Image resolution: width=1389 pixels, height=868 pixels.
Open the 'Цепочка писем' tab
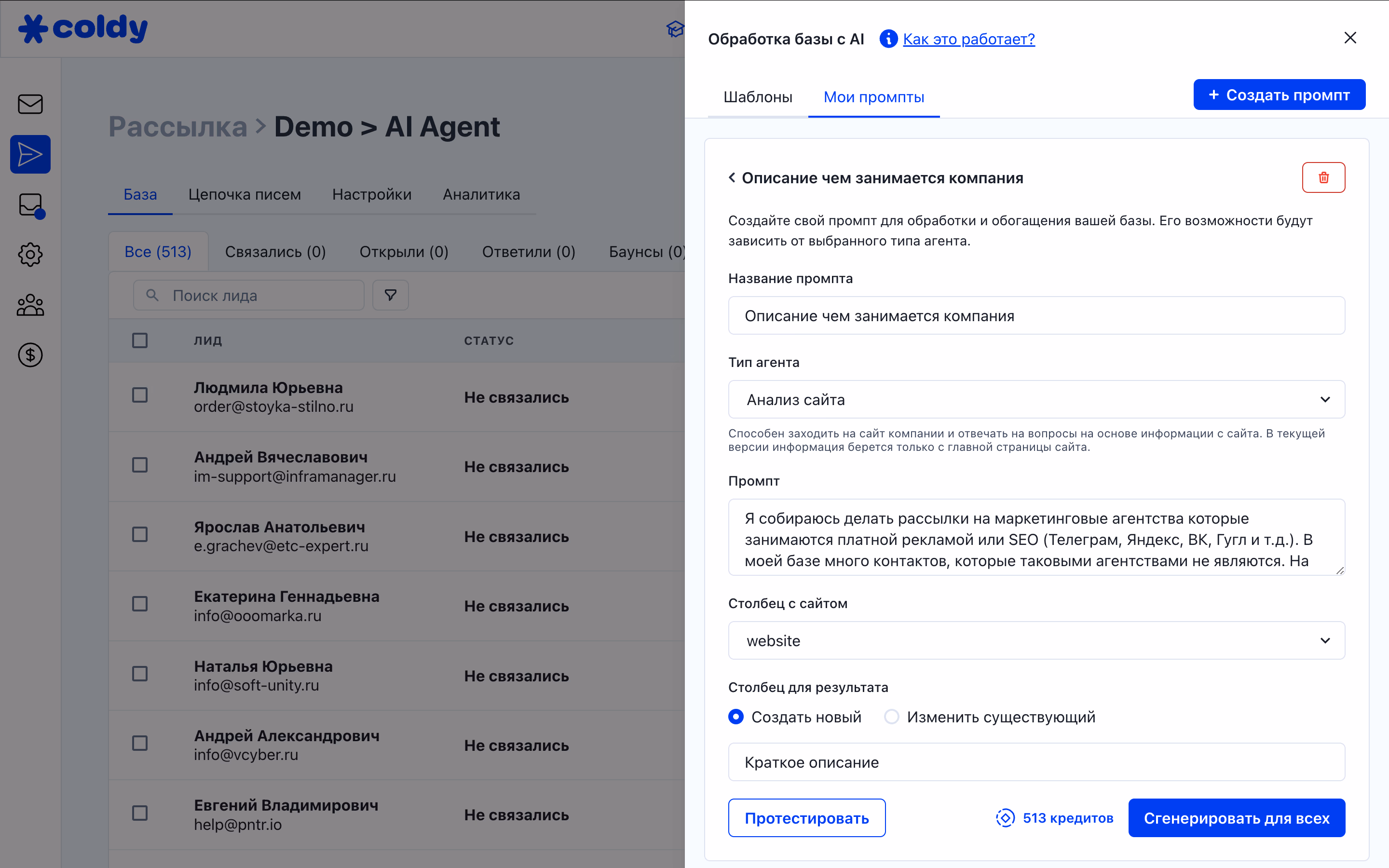pos(245,195)
